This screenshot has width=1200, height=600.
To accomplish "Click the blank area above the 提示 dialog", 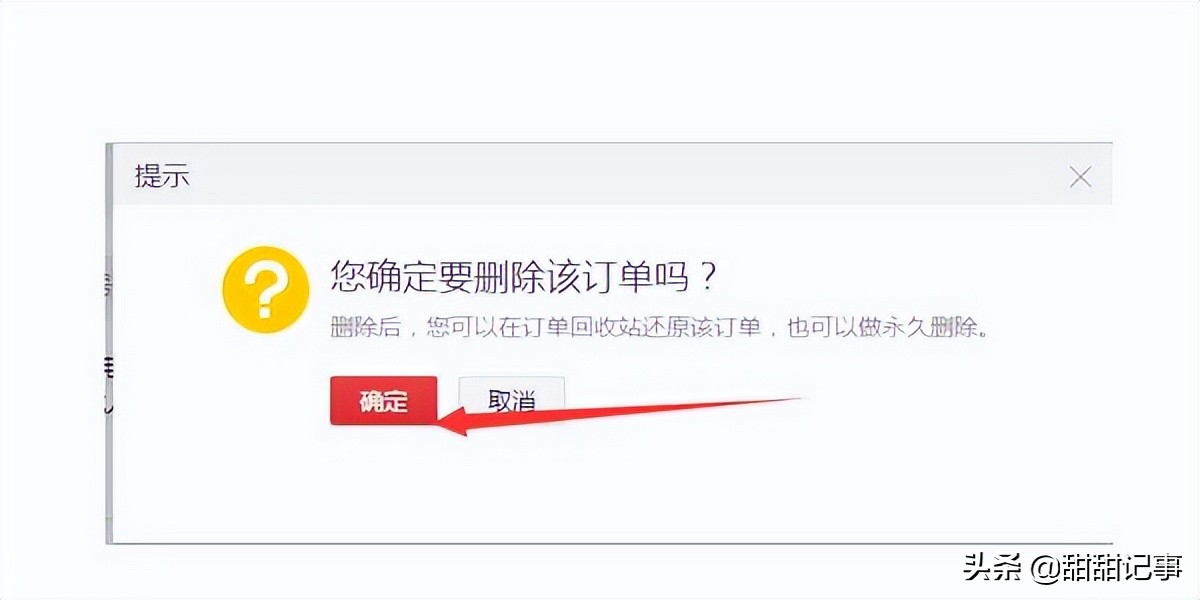I will point(600,70).
